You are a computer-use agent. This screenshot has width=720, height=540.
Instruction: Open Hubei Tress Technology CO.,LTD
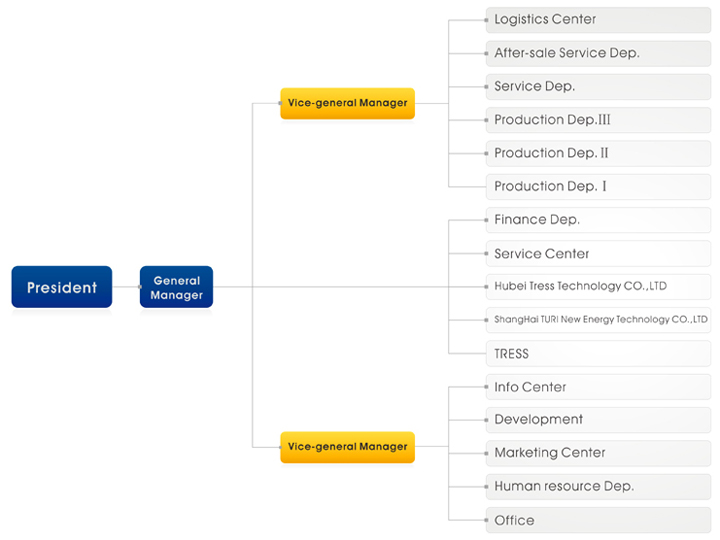(598, 286)
